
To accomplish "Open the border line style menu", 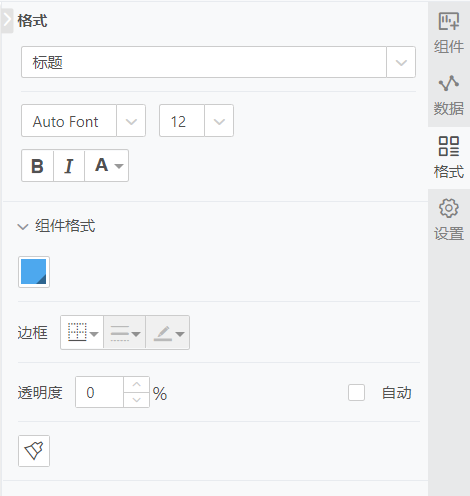I will 125,333.
